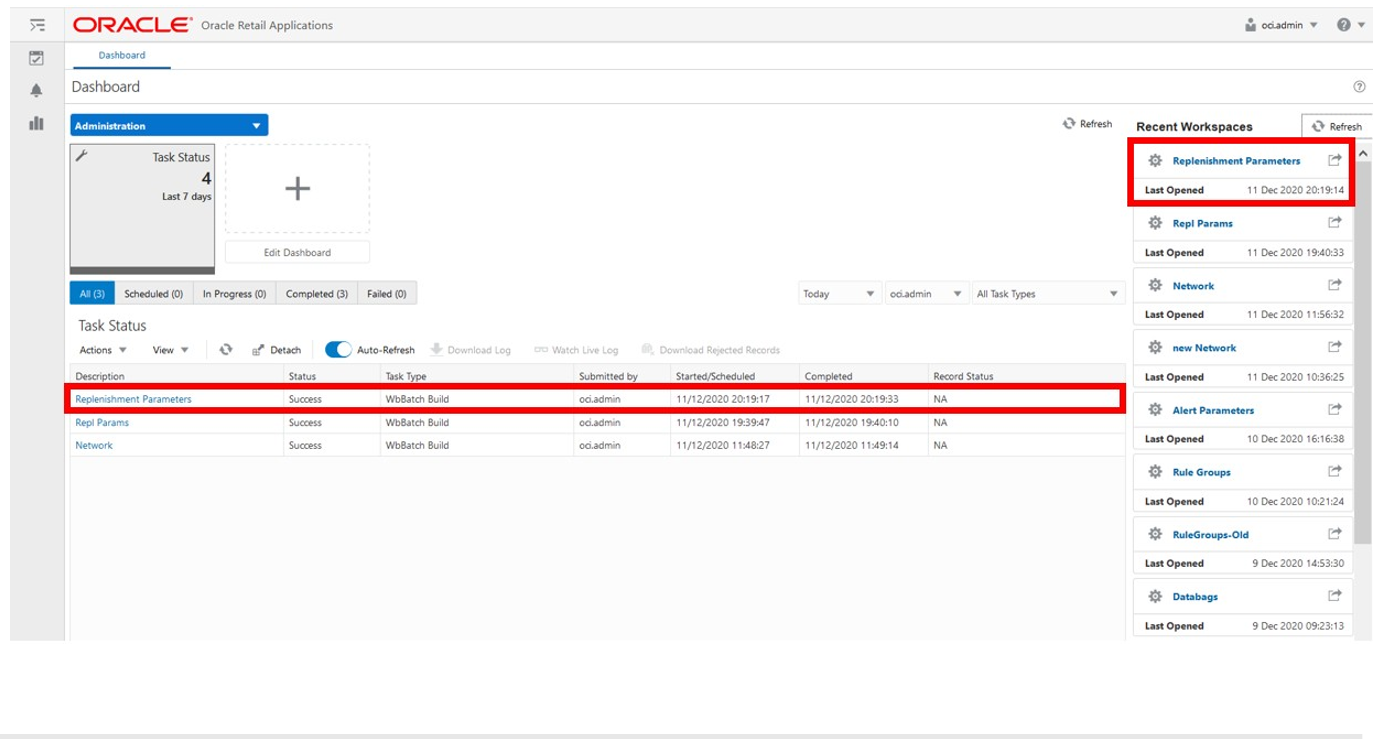Screen dimensions: 1386x748
Task: Click Download Log in the toolbar
Action: [x=471, y=350]
